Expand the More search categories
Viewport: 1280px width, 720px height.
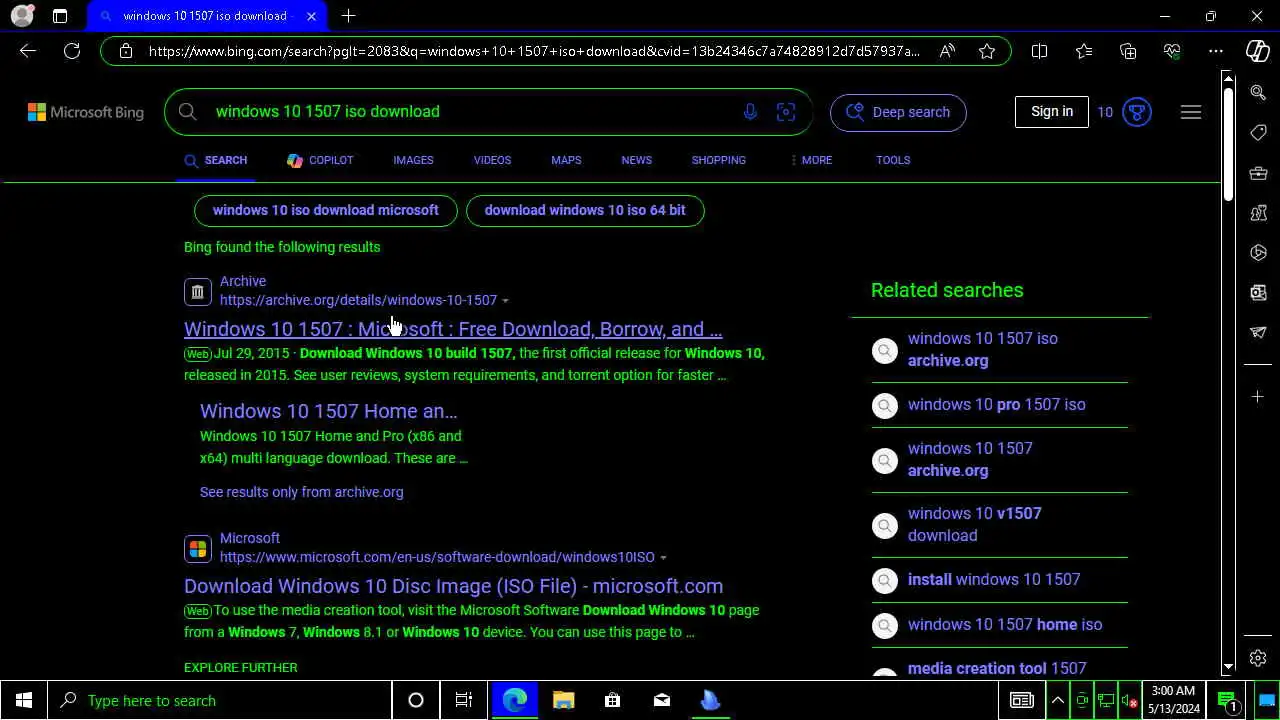coord(811,160)
